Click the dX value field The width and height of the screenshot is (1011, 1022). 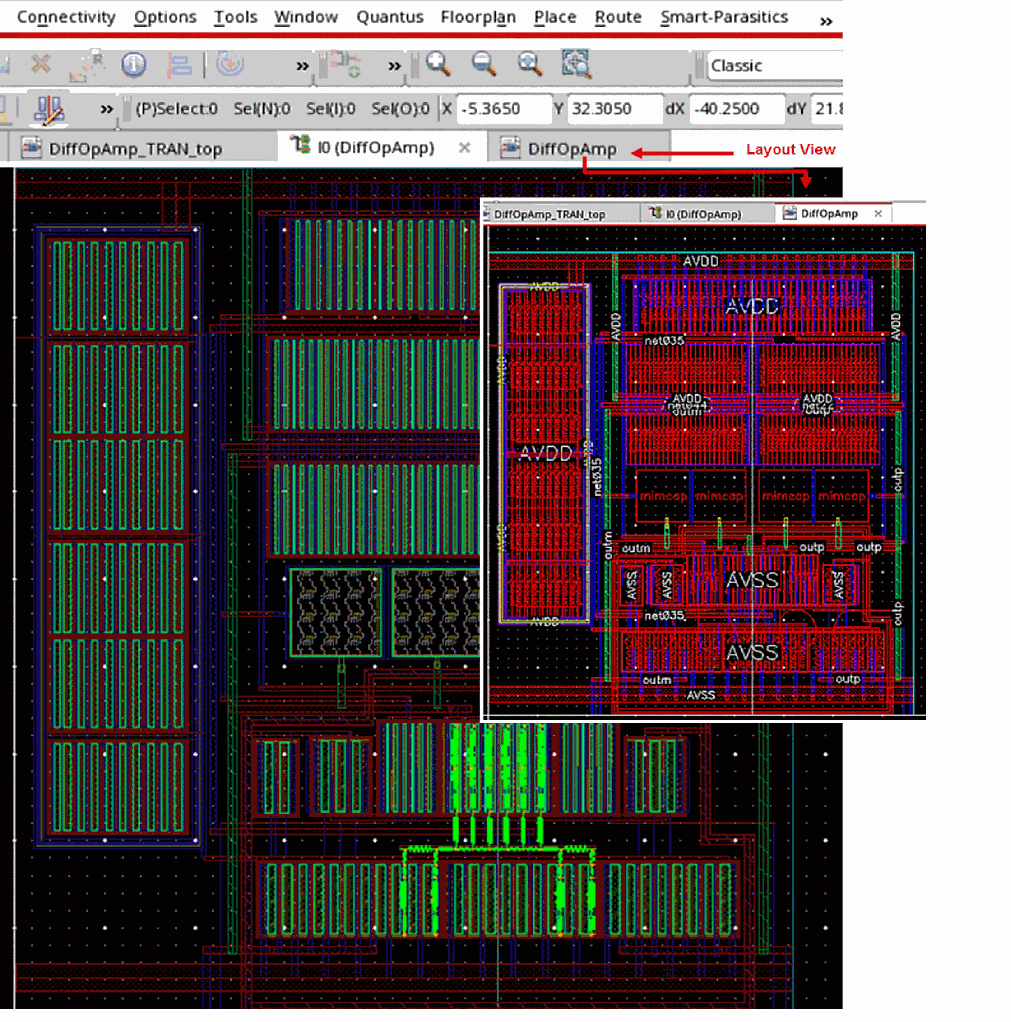734,109
